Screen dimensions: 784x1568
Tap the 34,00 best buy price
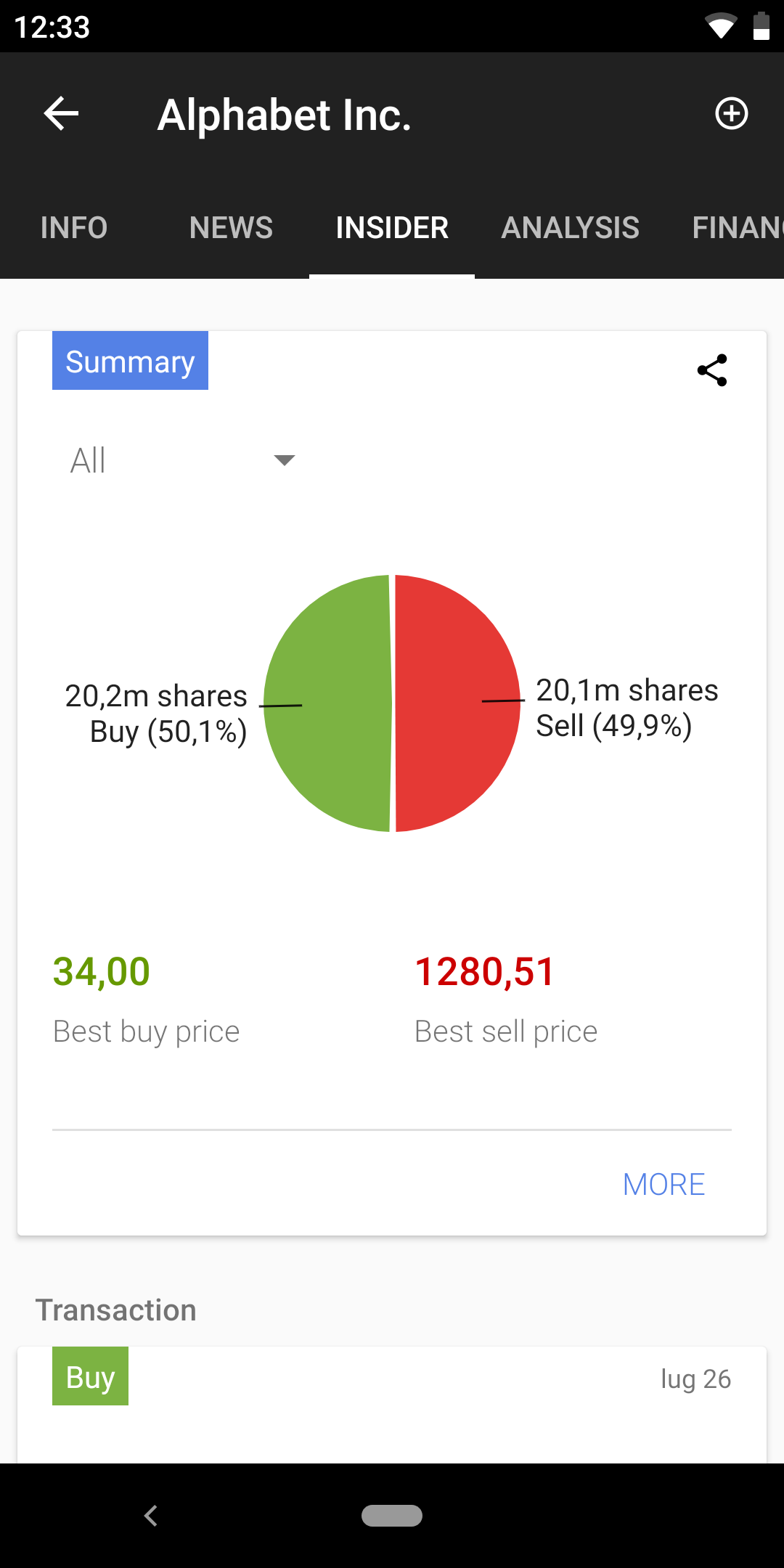(x=102, y=971)
